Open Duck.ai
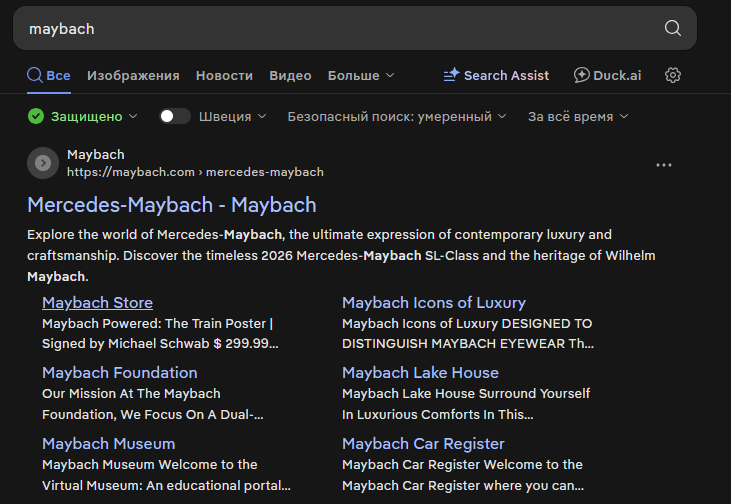The width and height of the screenshot is (731, 504). pos(607,75)
